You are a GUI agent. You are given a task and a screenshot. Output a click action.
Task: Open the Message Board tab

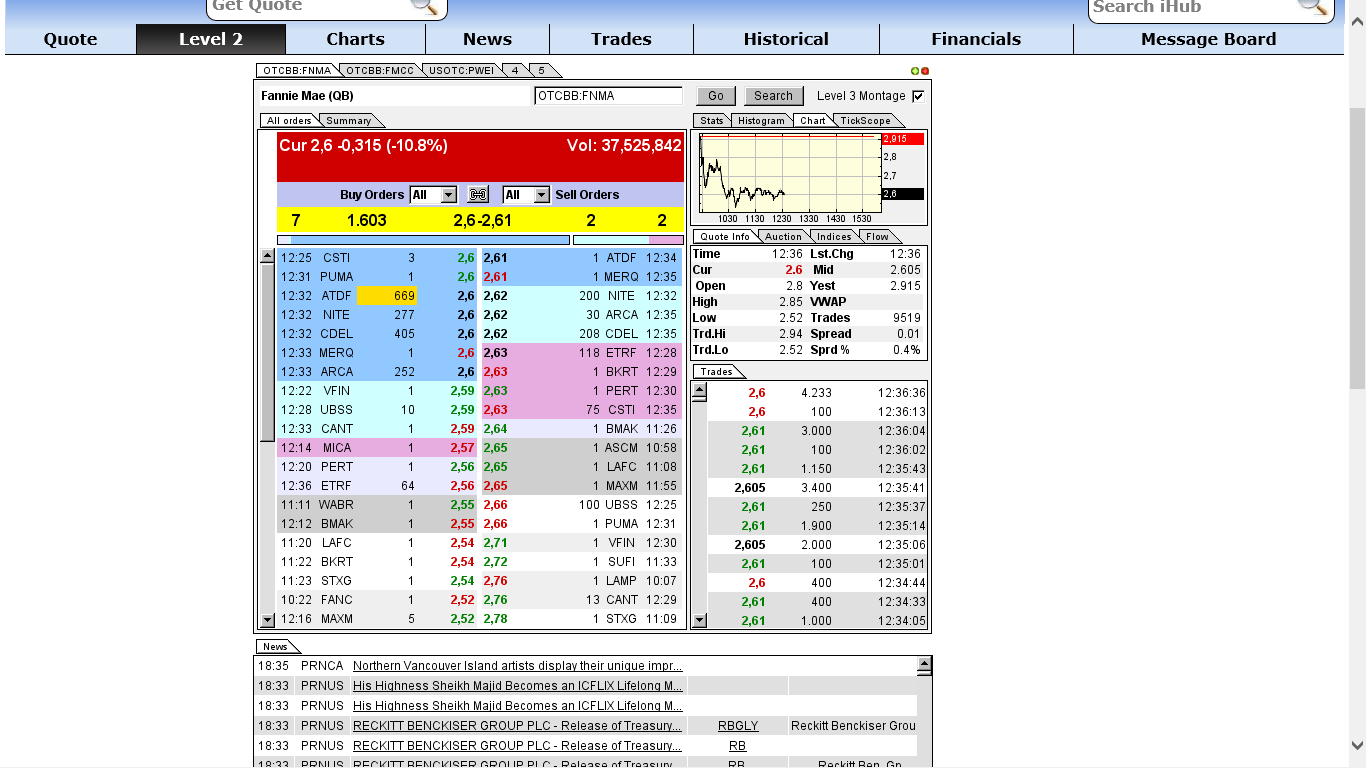[1208, 39]
